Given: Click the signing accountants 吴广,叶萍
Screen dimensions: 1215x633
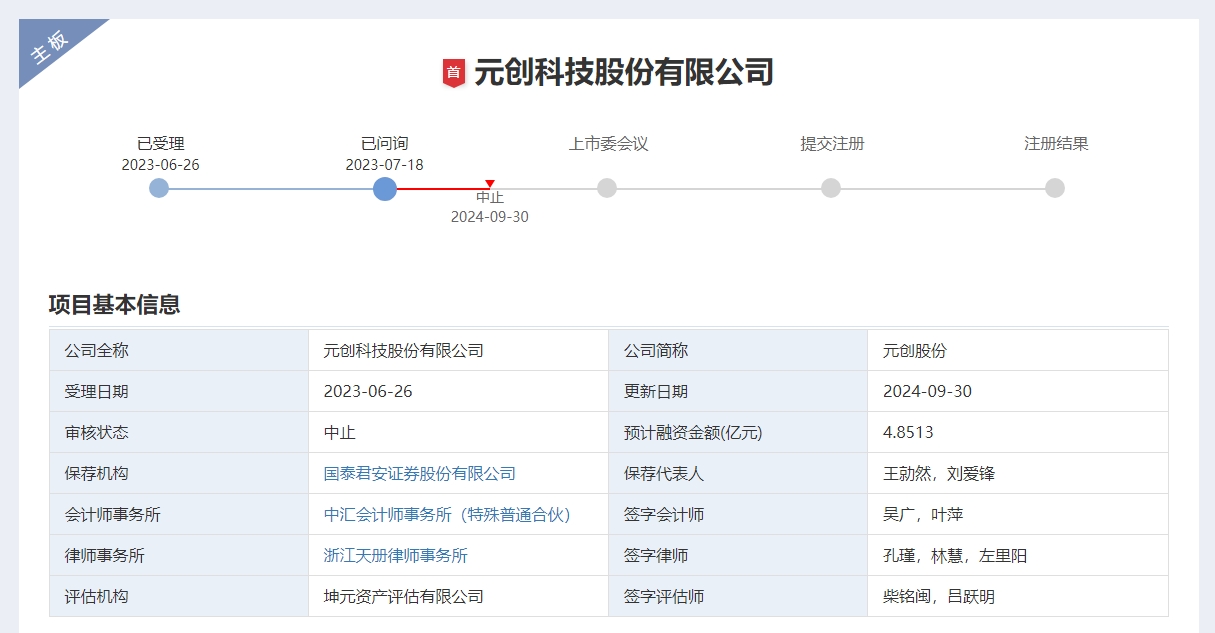Looking at the screenshot, I should 1018,515.
